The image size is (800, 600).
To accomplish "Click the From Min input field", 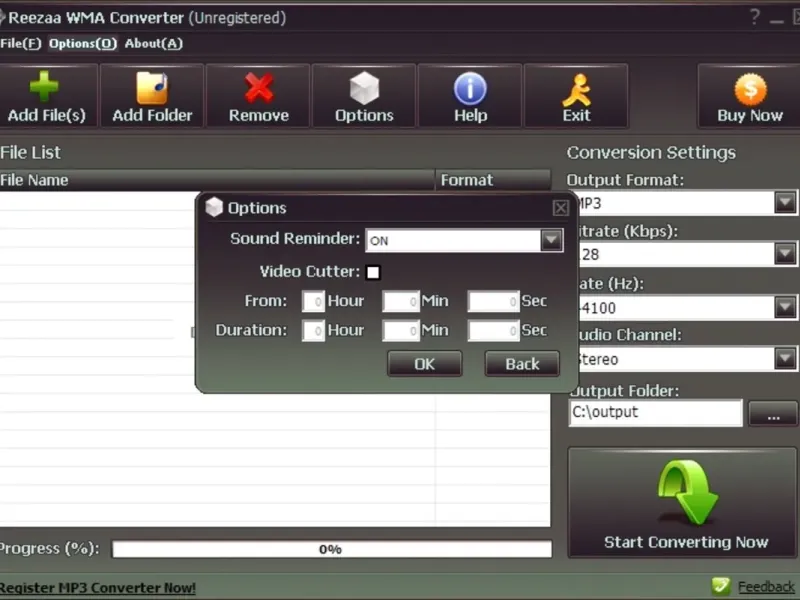I will tap(401, 302).
